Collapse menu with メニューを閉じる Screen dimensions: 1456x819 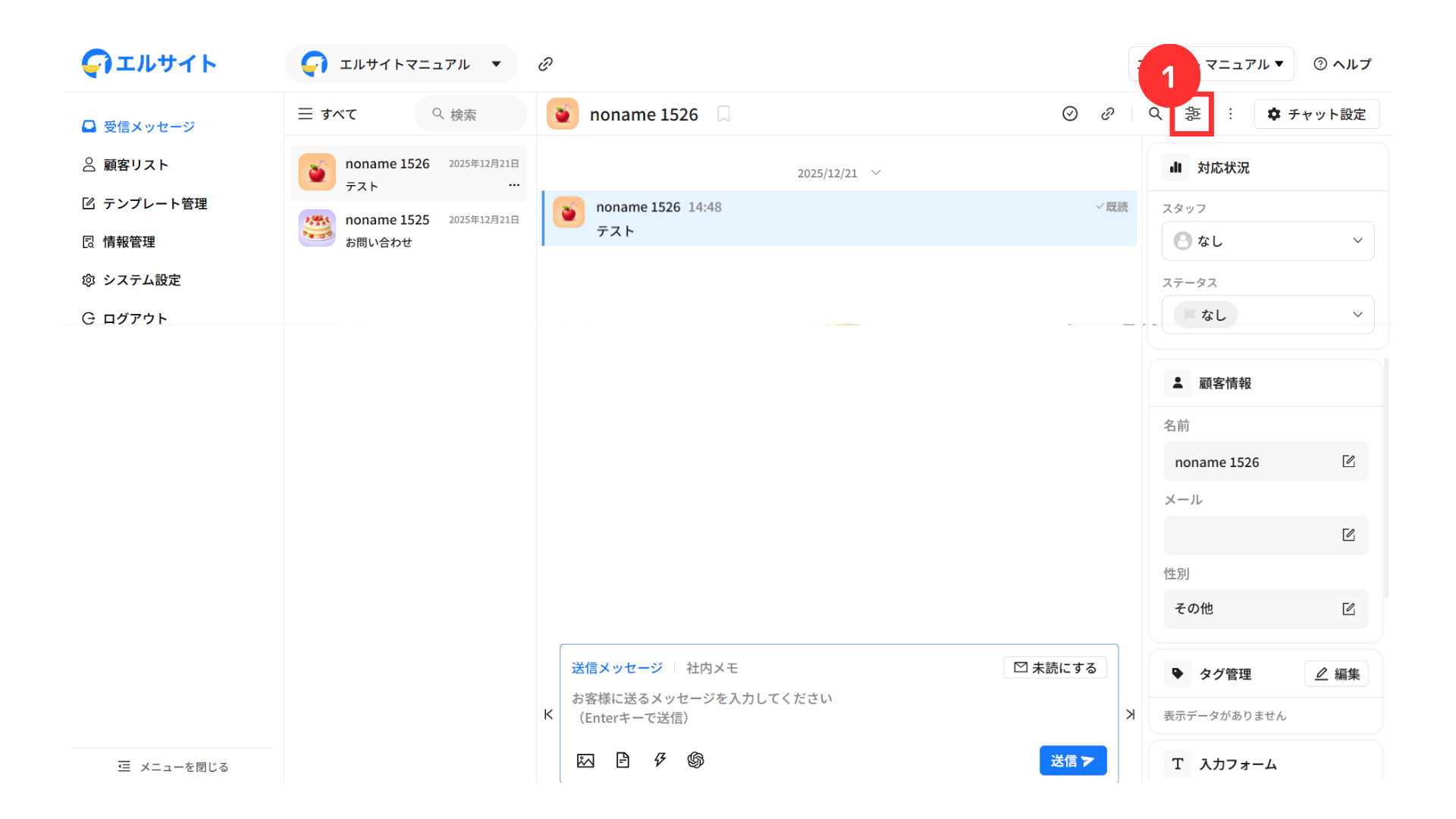(x=173, y=767)
